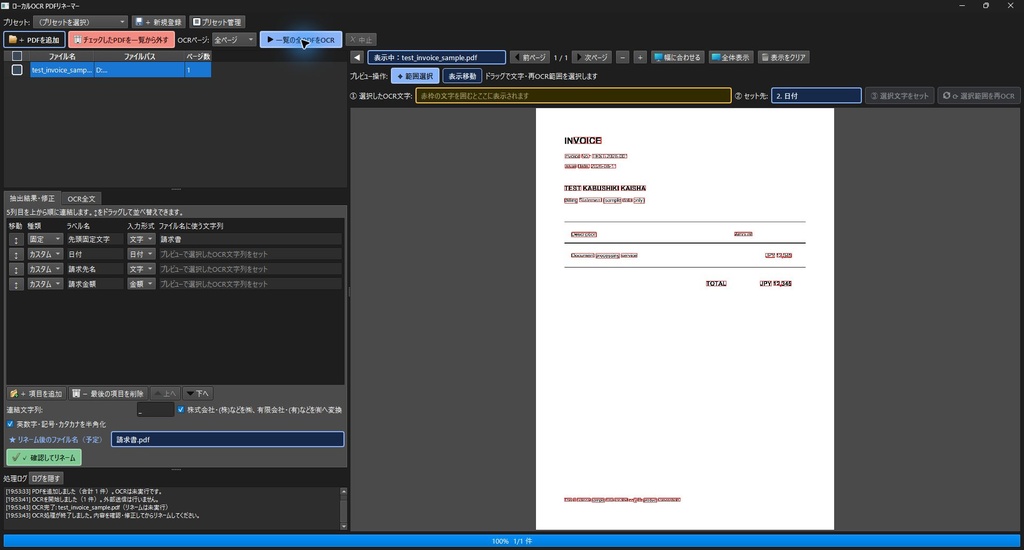Image resolution: width=1024 pixels, height=550 pixels.
Task: Open カスタム type dropdown in 請求先名 row
Action: coord(44,269)
